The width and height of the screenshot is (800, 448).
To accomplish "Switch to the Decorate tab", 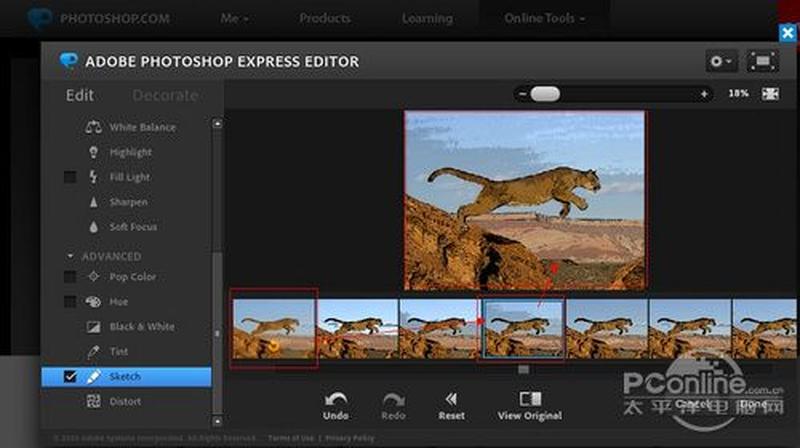I will [x=165, y=95].
